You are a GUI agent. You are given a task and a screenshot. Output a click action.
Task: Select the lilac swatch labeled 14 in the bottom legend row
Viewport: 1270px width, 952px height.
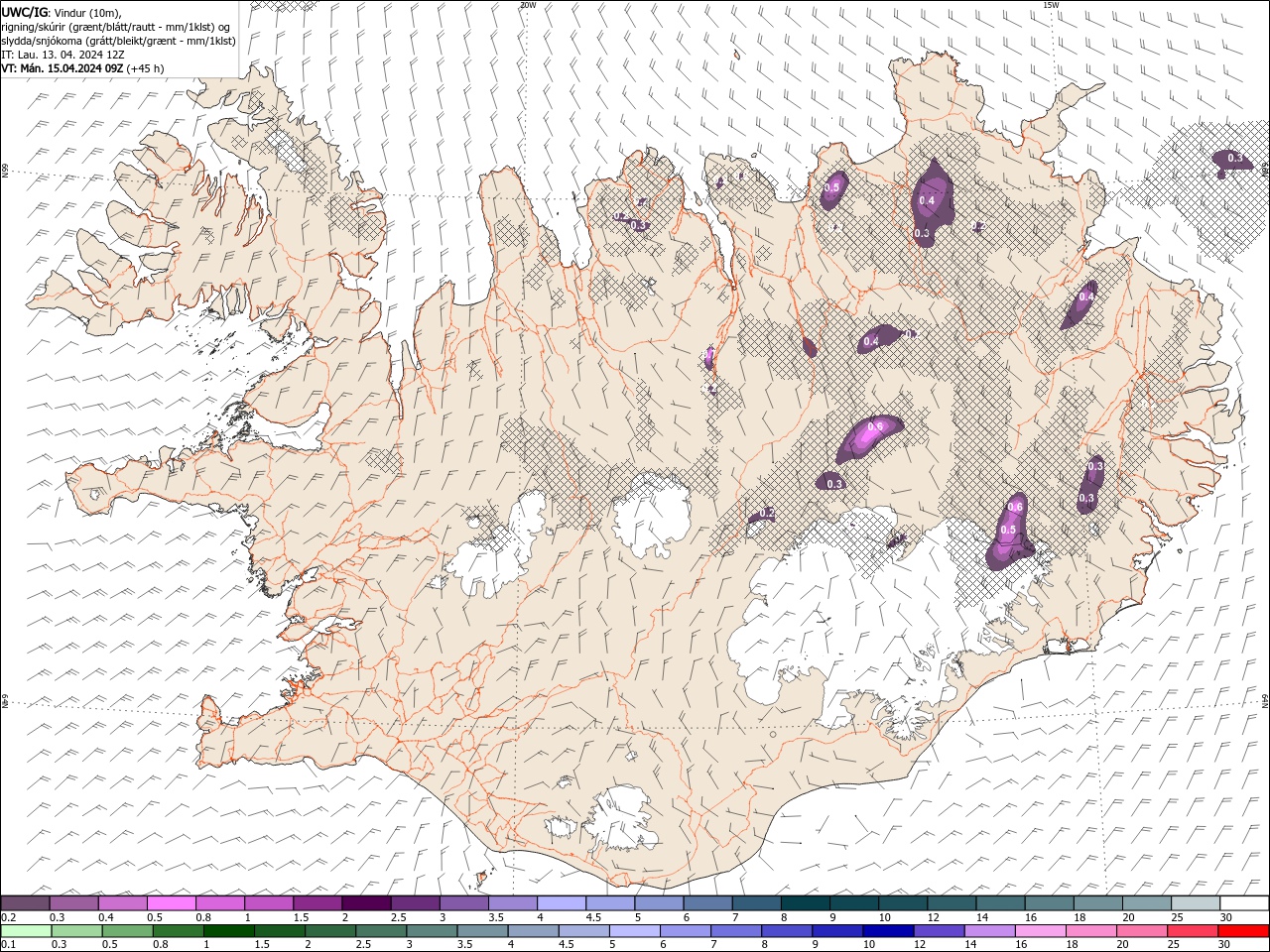990,931
